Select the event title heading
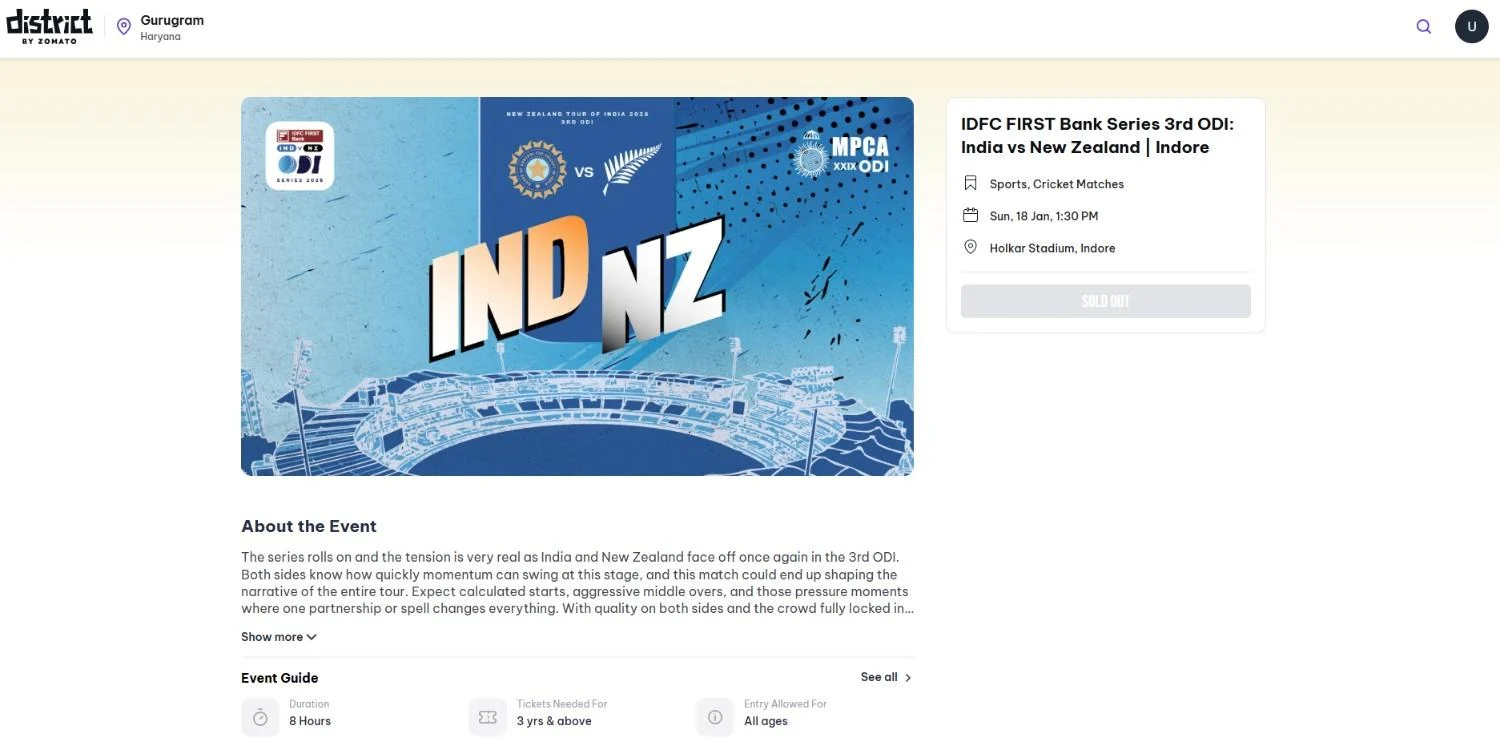Viewport: 1500px width, 746px height. point(1097,133)
